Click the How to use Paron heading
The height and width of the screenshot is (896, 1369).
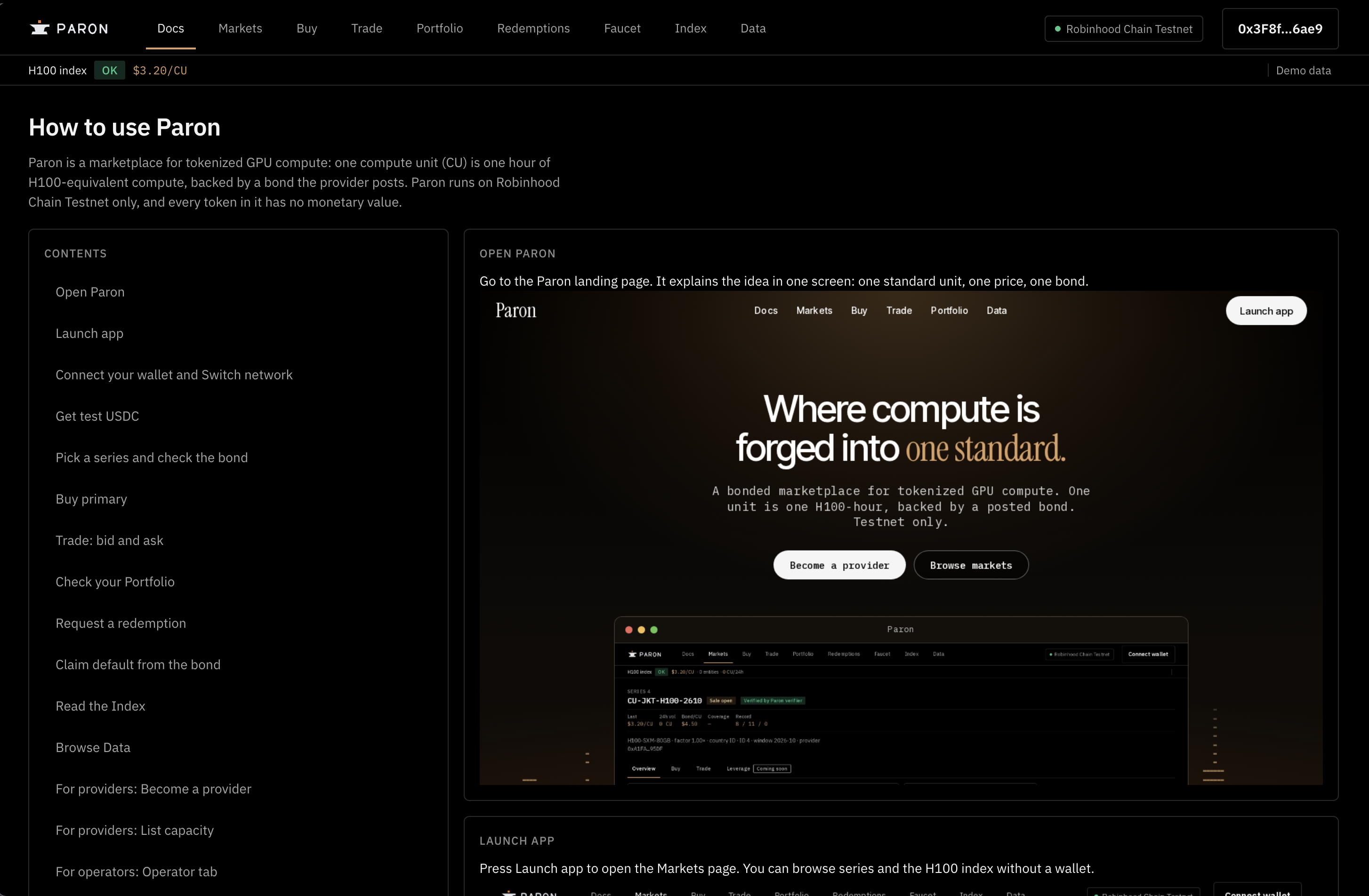tap(124, 127)
